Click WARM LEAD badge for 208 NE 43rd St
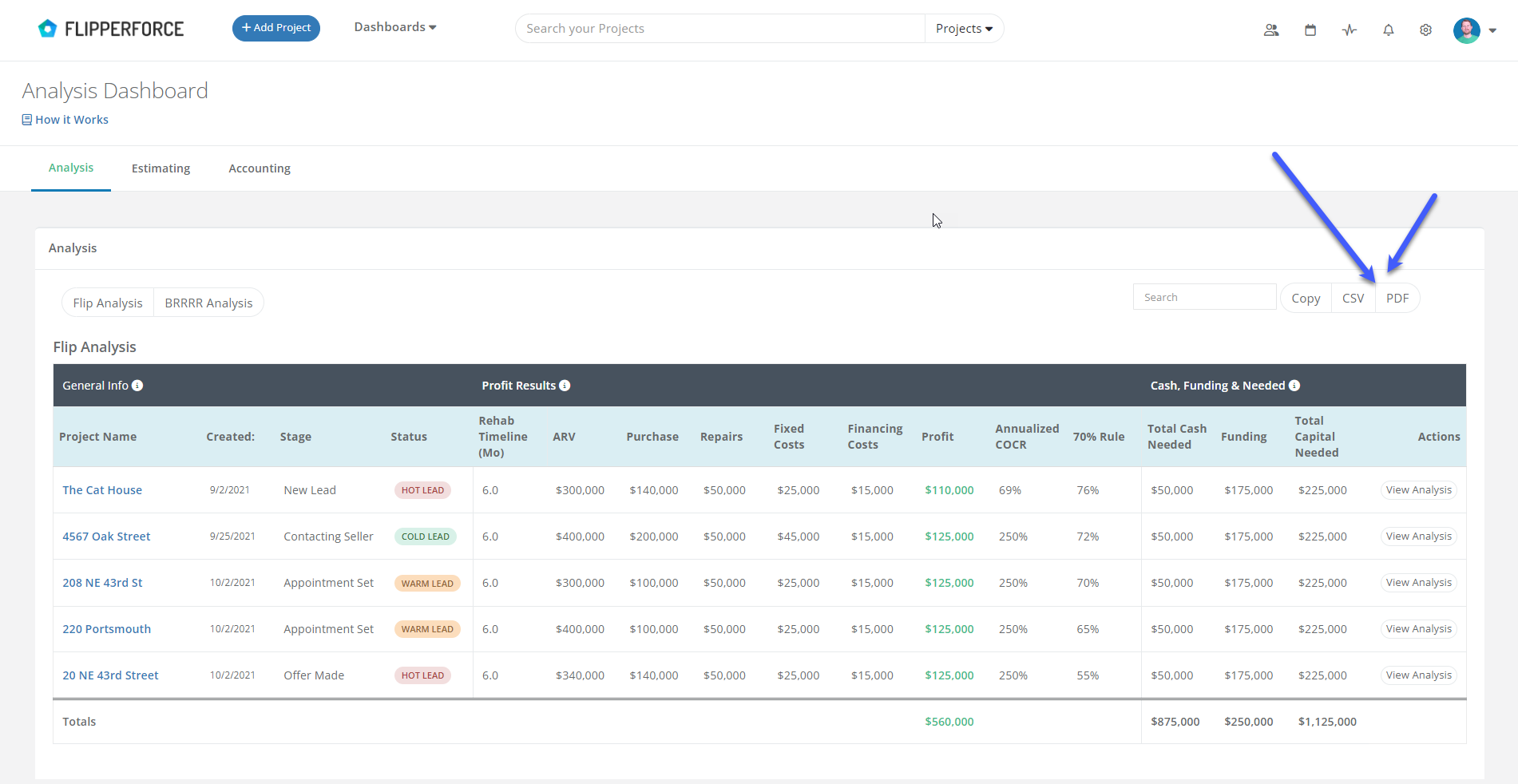 427,584
